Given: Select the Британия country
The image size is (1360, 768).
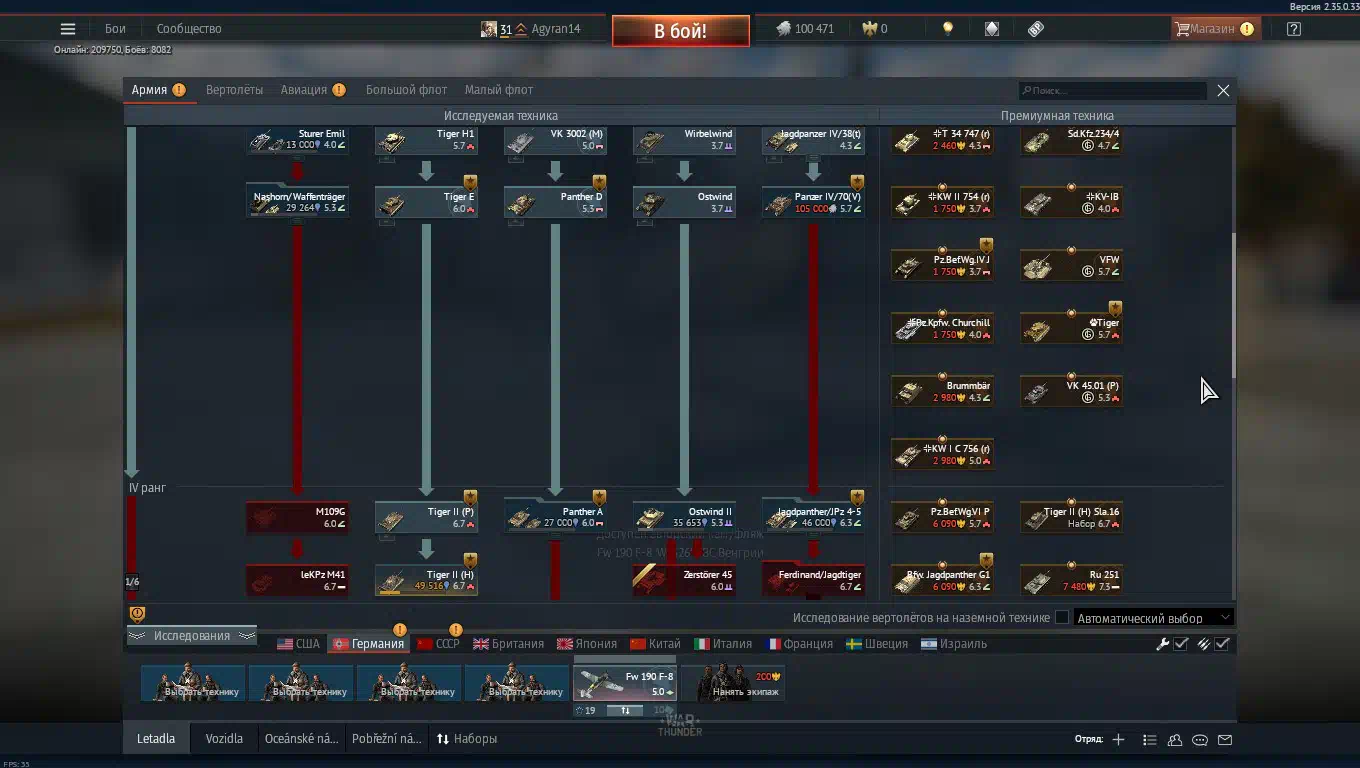Looking at the screenshot, I should click(509, 644).
